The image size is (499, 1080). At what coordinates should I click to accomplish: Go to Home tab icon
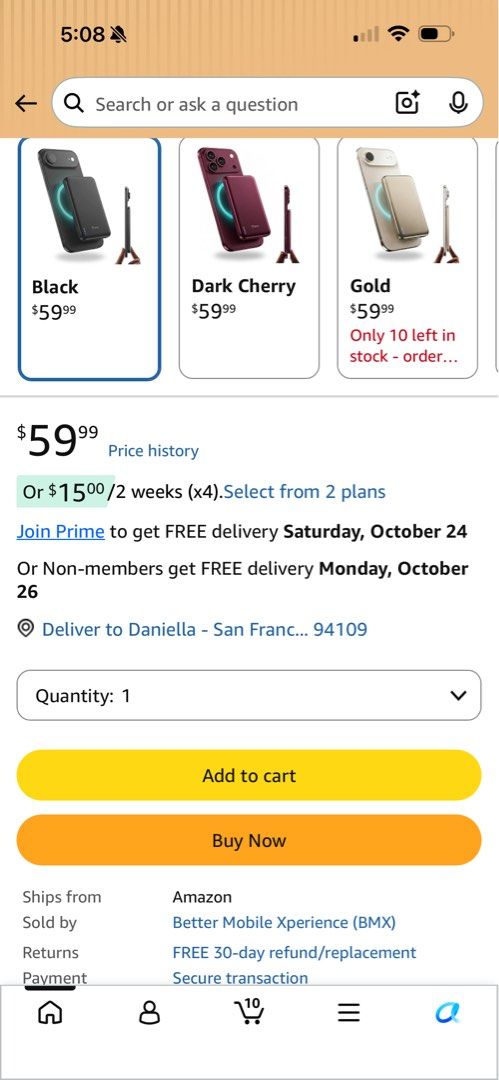click(50, 1012)
